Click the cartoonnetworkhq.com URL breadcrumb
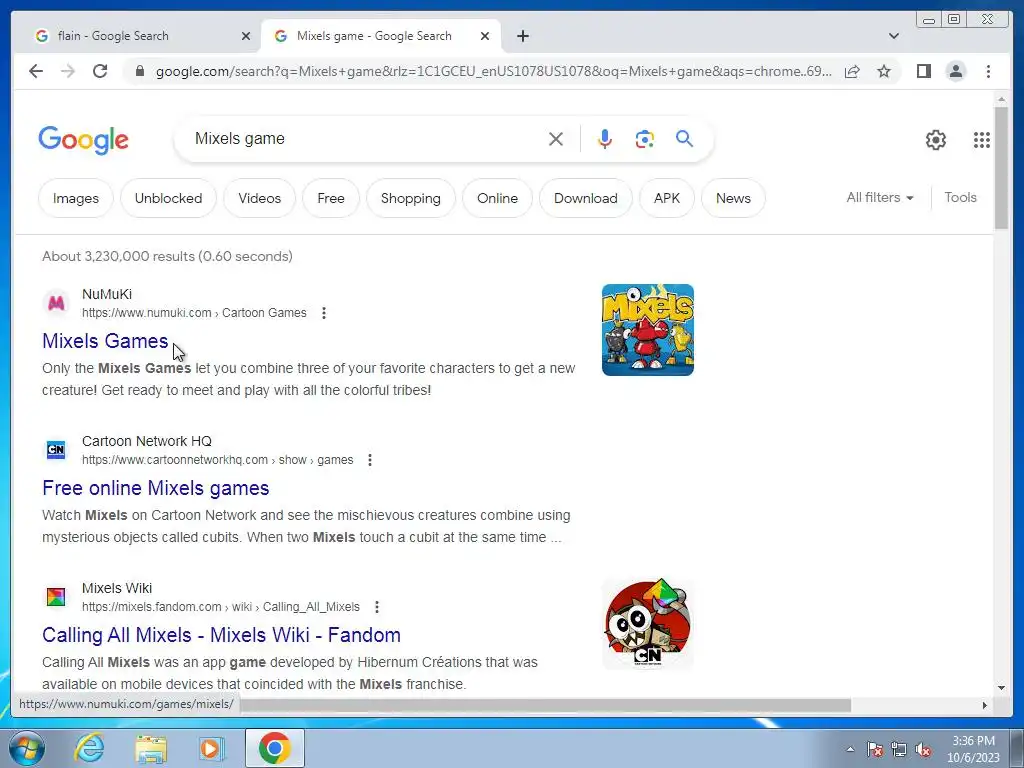This screenshot has height=768, width=1024. (217, 460)
